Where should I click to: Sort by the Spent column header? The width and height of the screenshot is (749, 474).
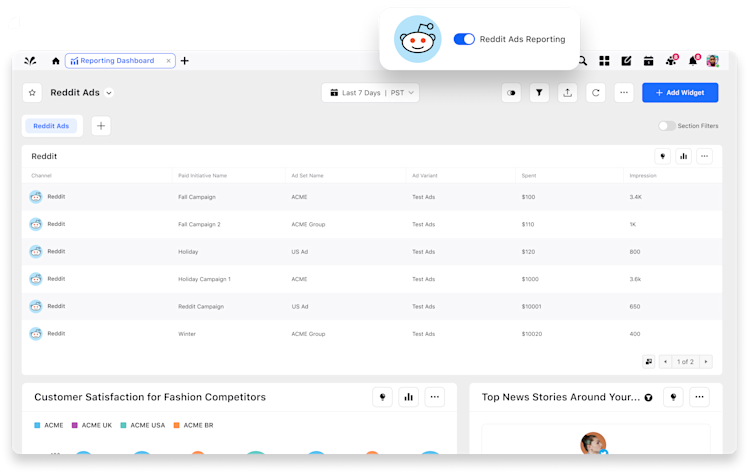pos(529,176)
